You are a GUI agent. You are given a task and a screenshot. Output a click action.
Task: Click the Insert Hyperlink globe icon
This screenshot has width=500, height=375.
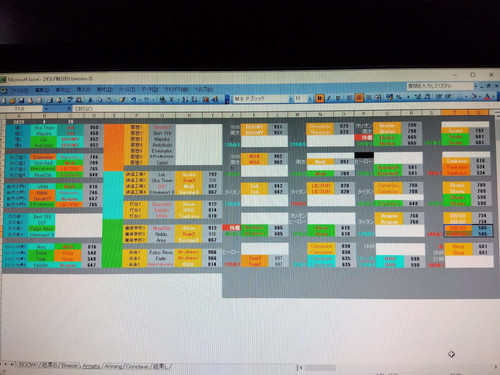(x=162, y=100)
